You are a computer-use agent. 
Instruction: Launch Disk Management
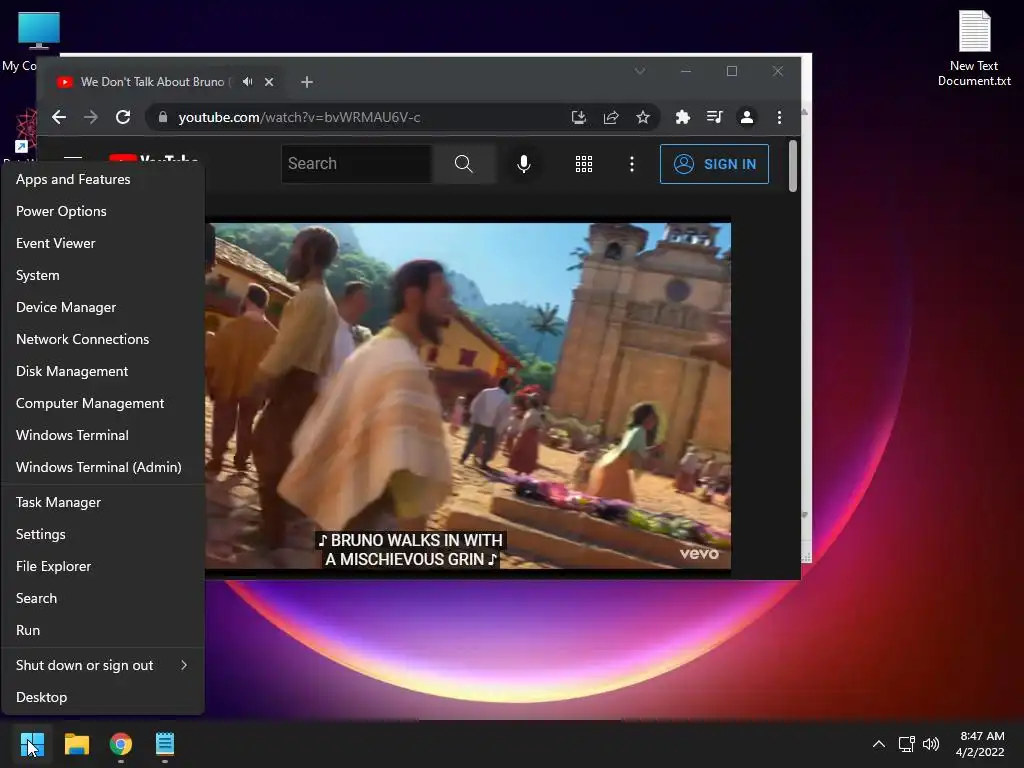click(x=103, y=371)
